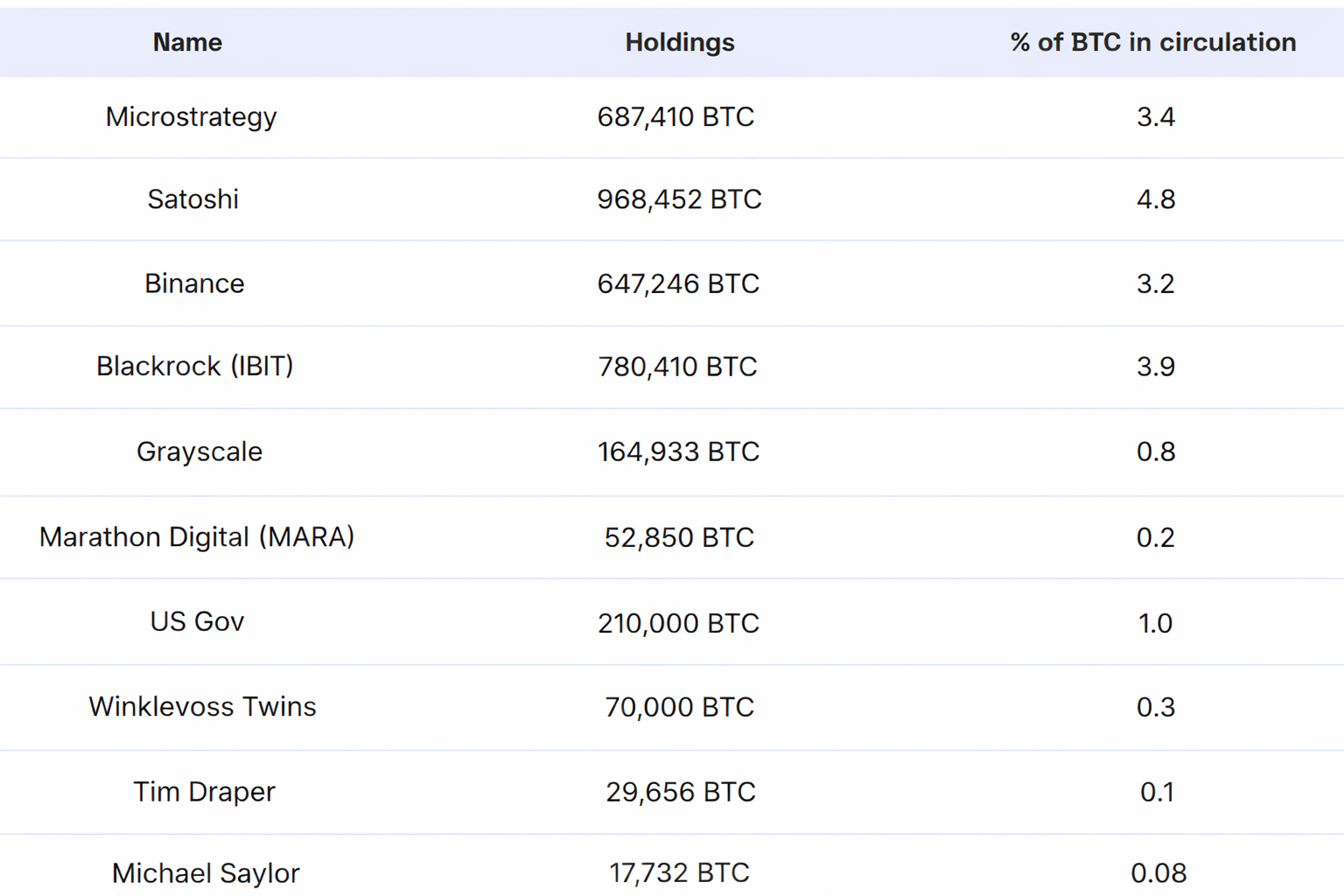The height and width of the screenshot is (896, 1344).
Task: Select the Microstrategy name cell
Action: (x=191, y=116)
